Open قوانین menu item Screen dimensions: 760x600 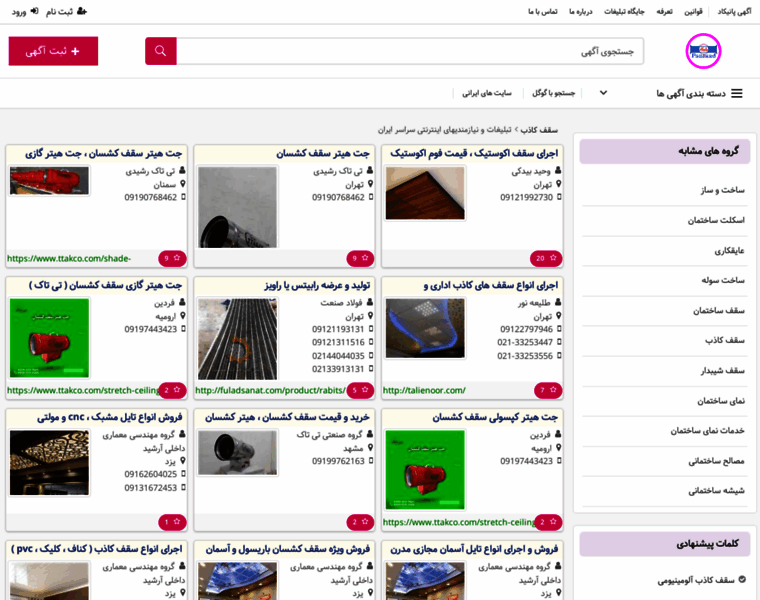pyautogui.click(x=693, y=12)
